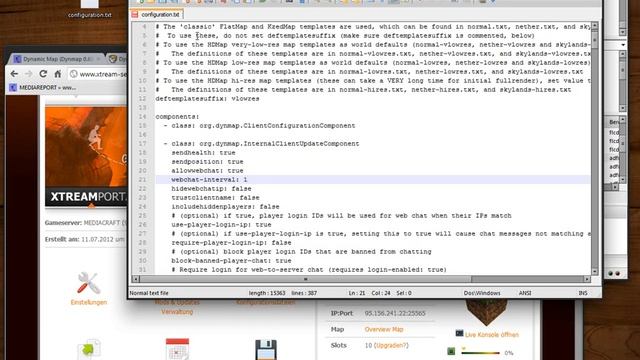Screen dimensions: 640x360
Task: Click 'Col : 24' status bar entry
Action: tap(380, 293)
